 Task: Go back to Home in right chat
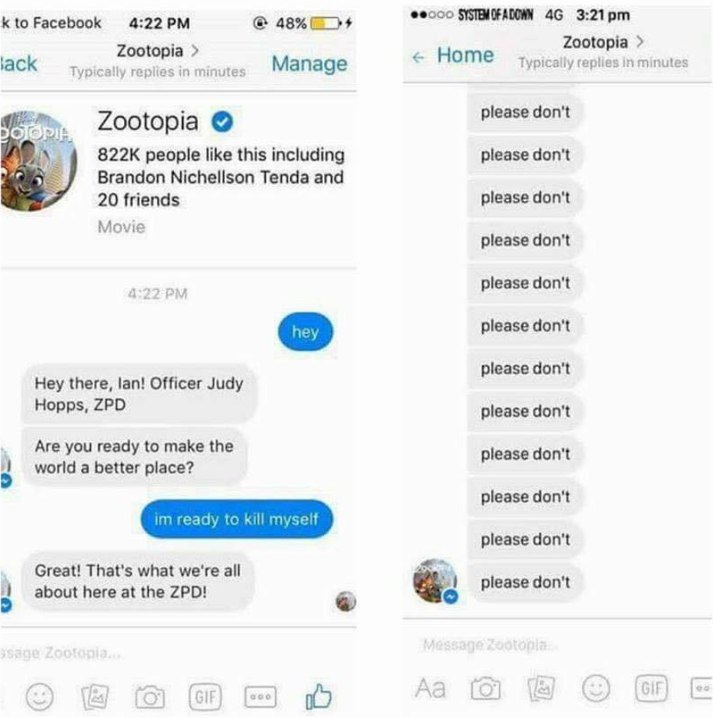coord(452,55)
